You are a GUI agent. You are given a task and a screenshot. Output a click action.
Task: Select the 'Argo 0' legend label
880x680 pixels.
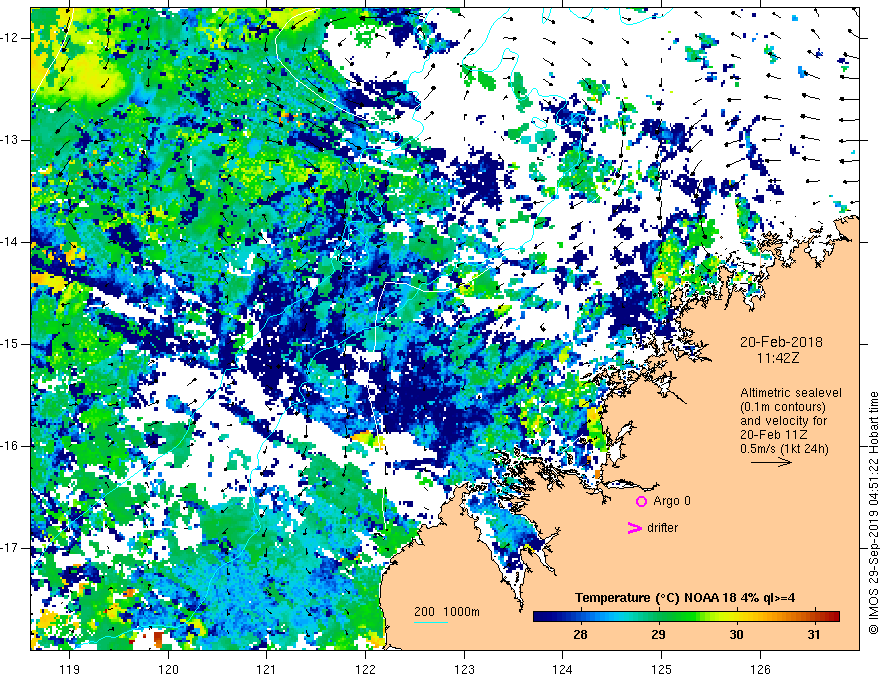coord(673,501)
